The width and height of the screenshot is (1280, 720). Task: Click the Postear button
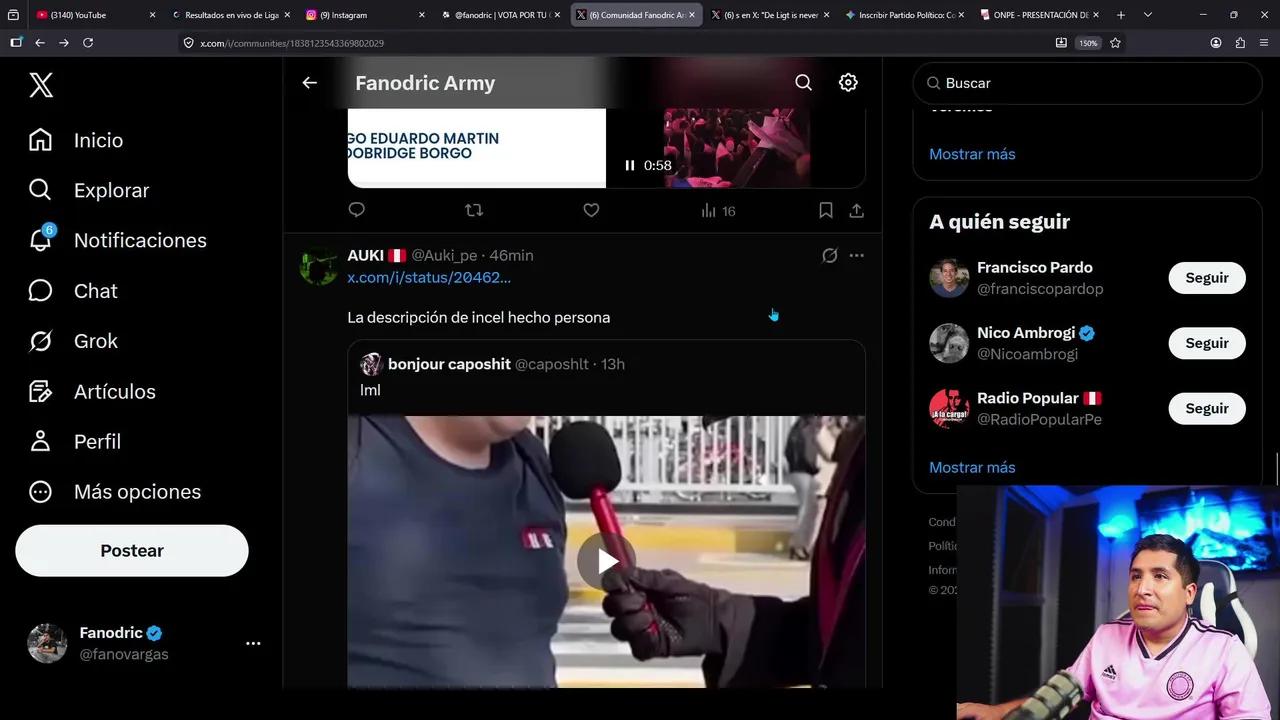(131, 550)
